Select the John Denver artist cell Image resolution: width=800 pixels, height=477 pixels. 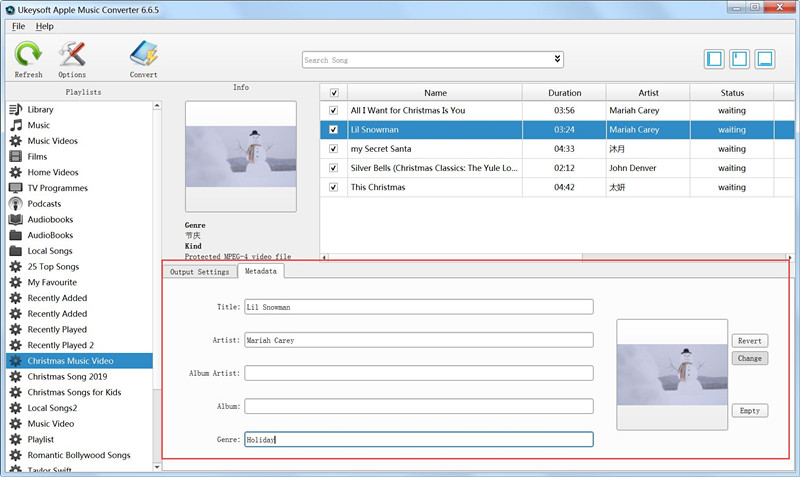(648, 168)
